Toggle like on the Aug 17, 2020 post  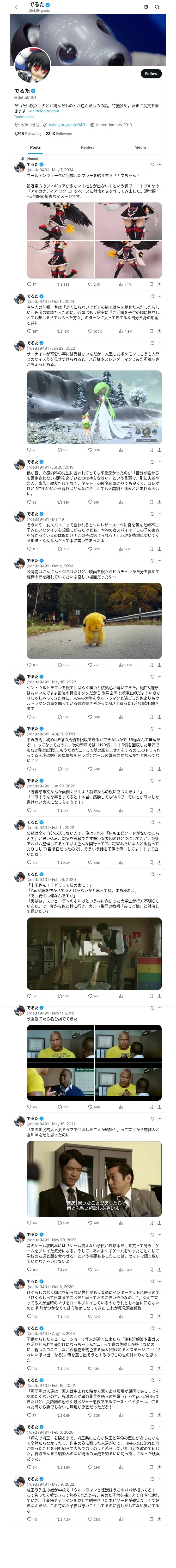pyautogui.click(x=90, y=769)
